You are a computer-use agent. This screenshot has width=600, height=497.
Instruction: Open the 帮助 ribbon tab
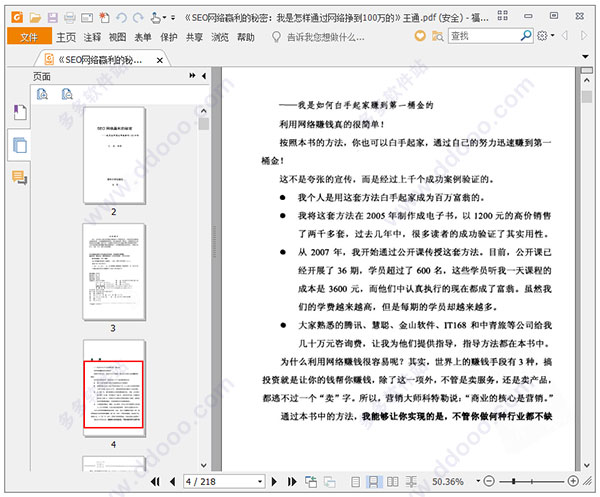tap(246, 37)
